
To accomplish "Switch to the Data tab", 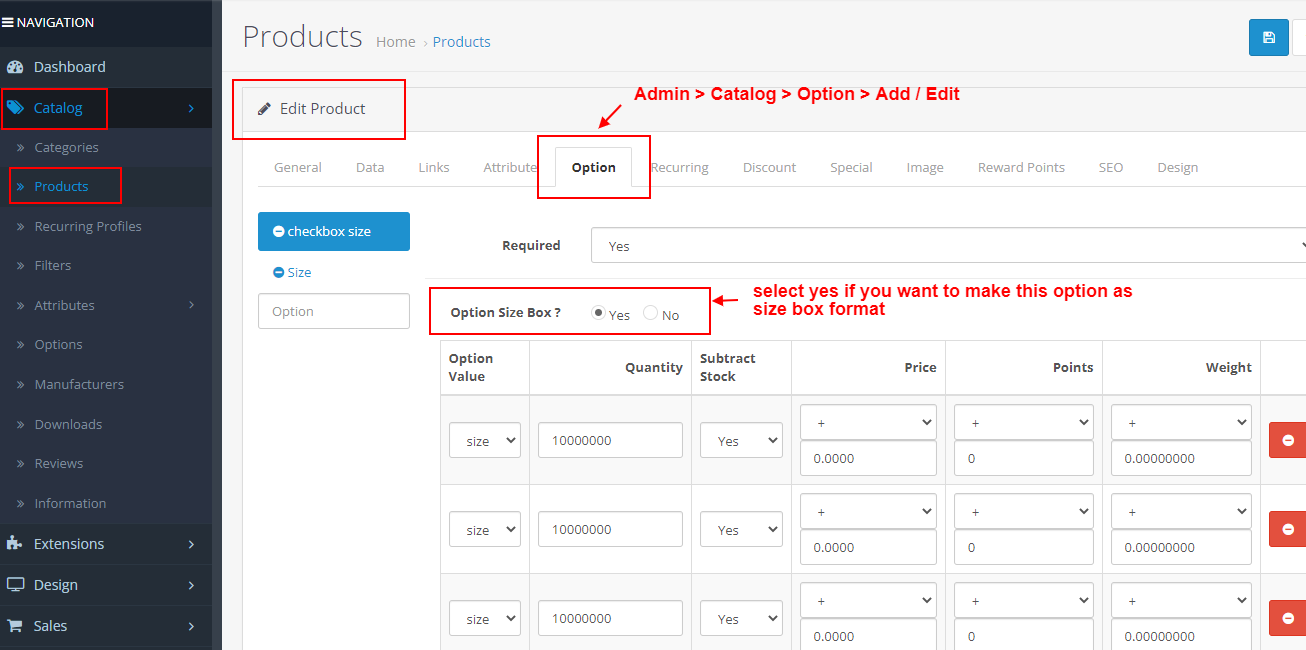I will [370, 167].
